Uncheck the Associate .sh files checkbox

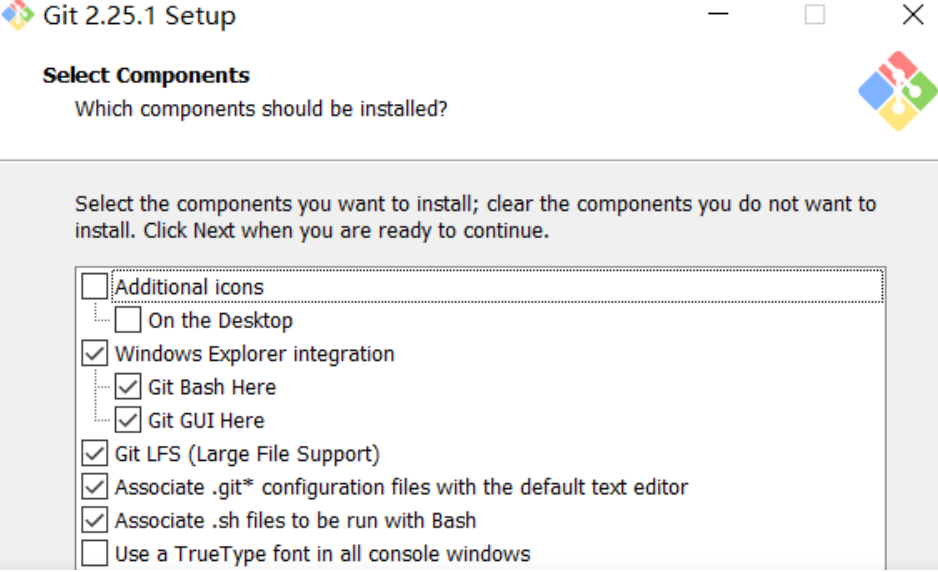tap(95, 521)
